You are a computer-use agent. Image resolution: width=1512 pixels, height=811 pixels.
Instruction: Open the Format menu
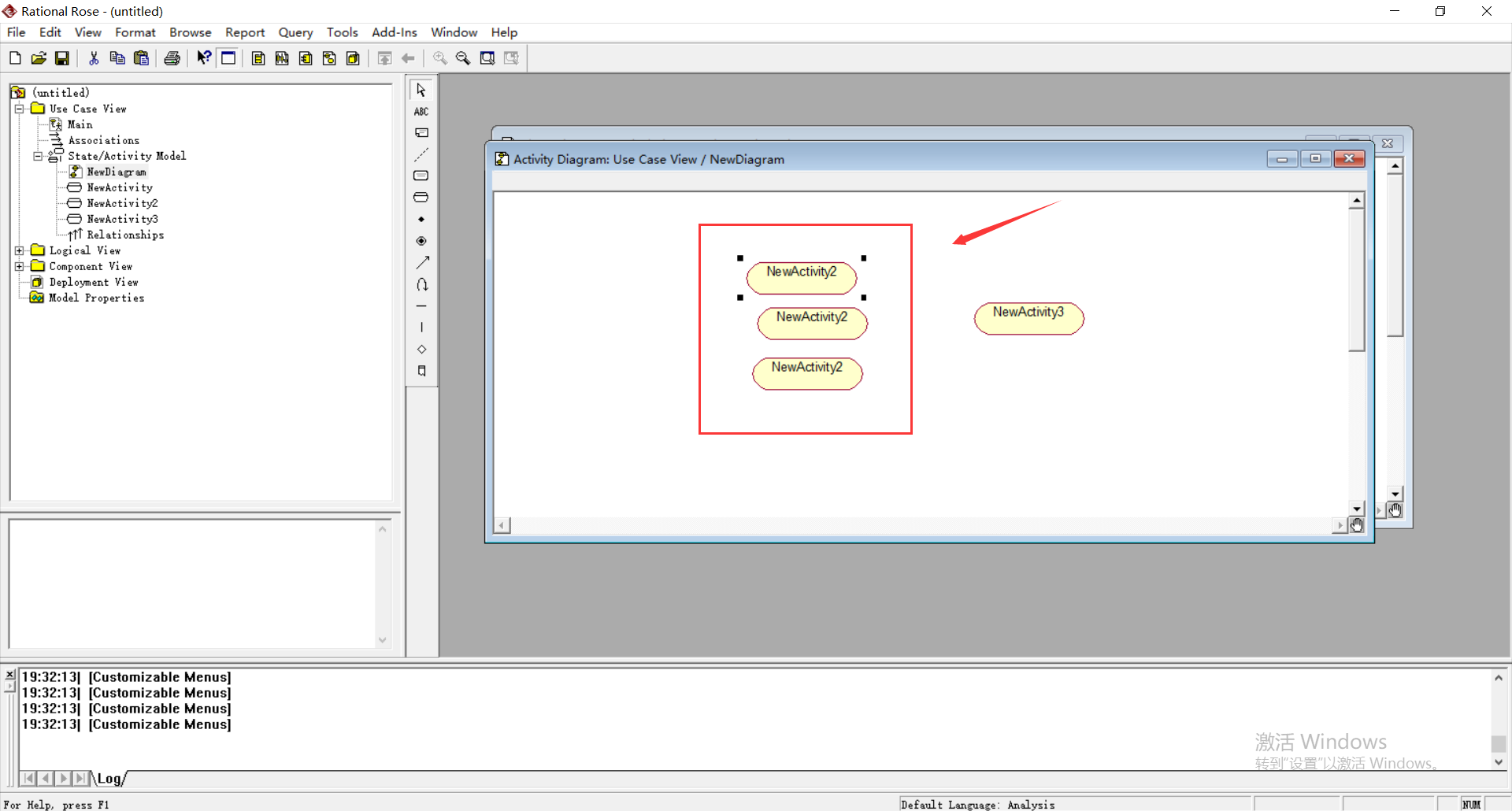click(x=135, y=32)
